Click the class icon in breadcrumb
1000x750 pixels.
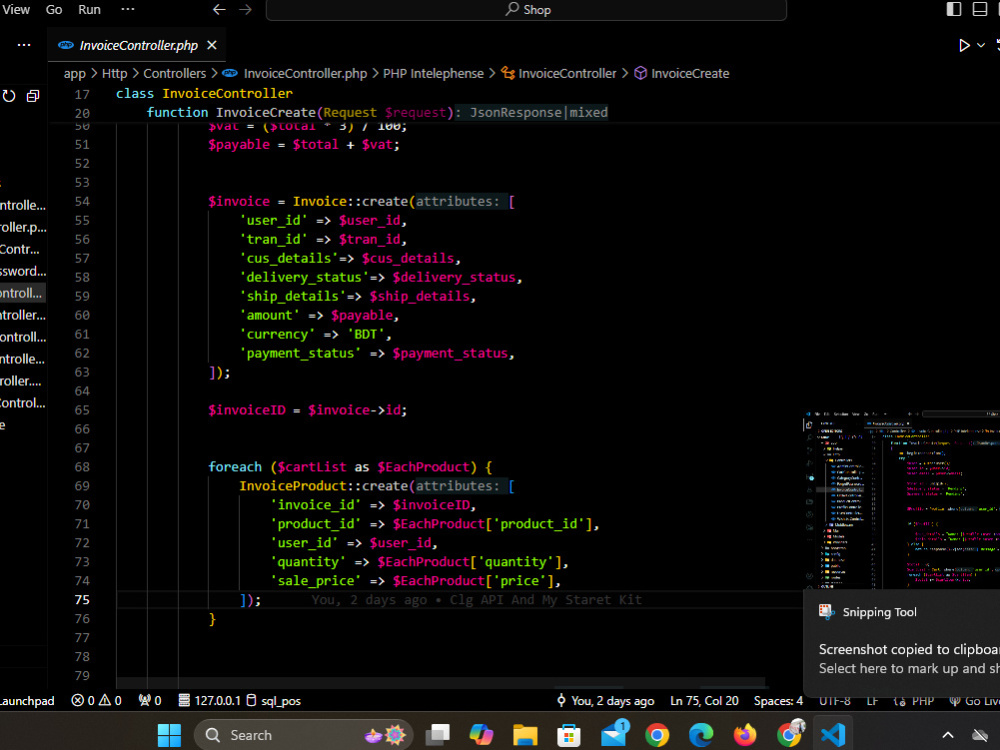(x=508, y=73)
